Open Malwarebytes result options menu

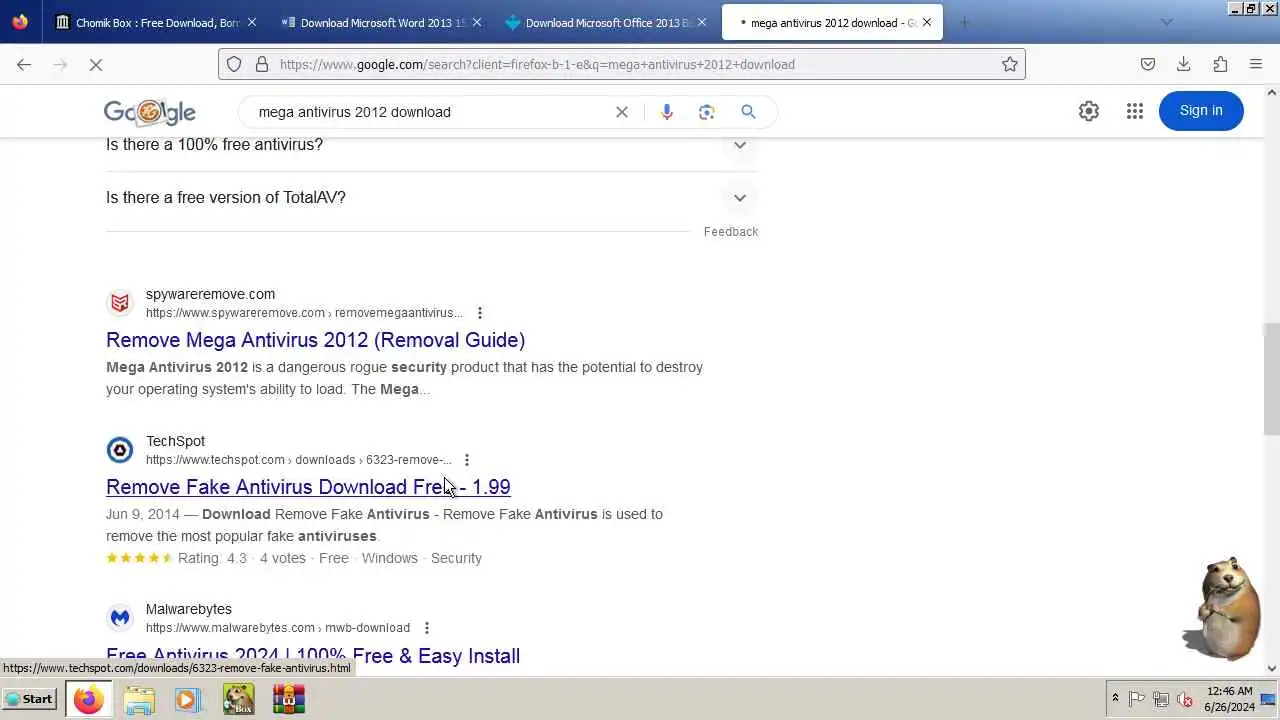pyautogui.click(x=427, y=628)
